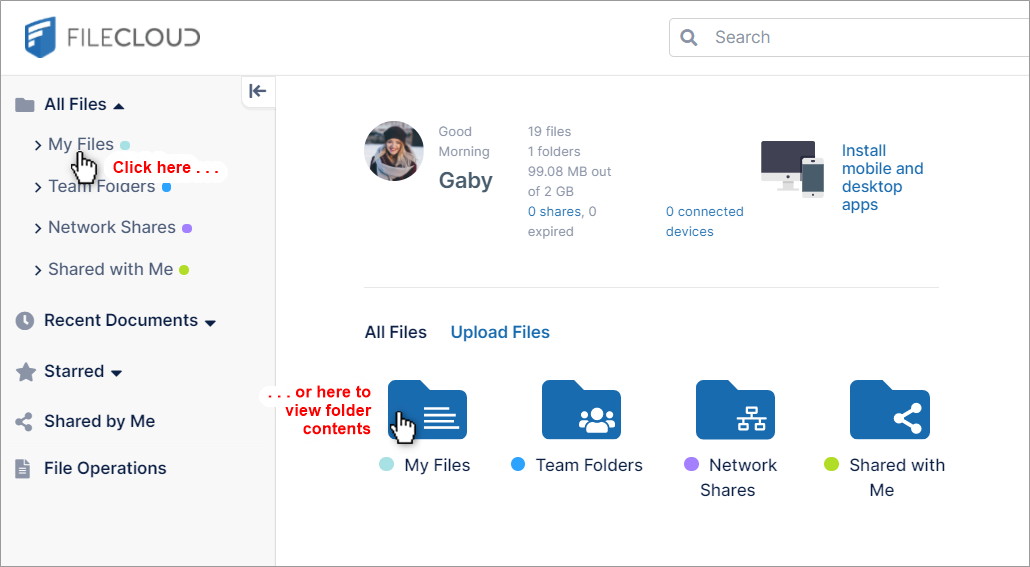The height and width of the screenshot is (567, 1030).
Task: Open the Shared with Me folder icon
Action: click(x=889, y=410)
